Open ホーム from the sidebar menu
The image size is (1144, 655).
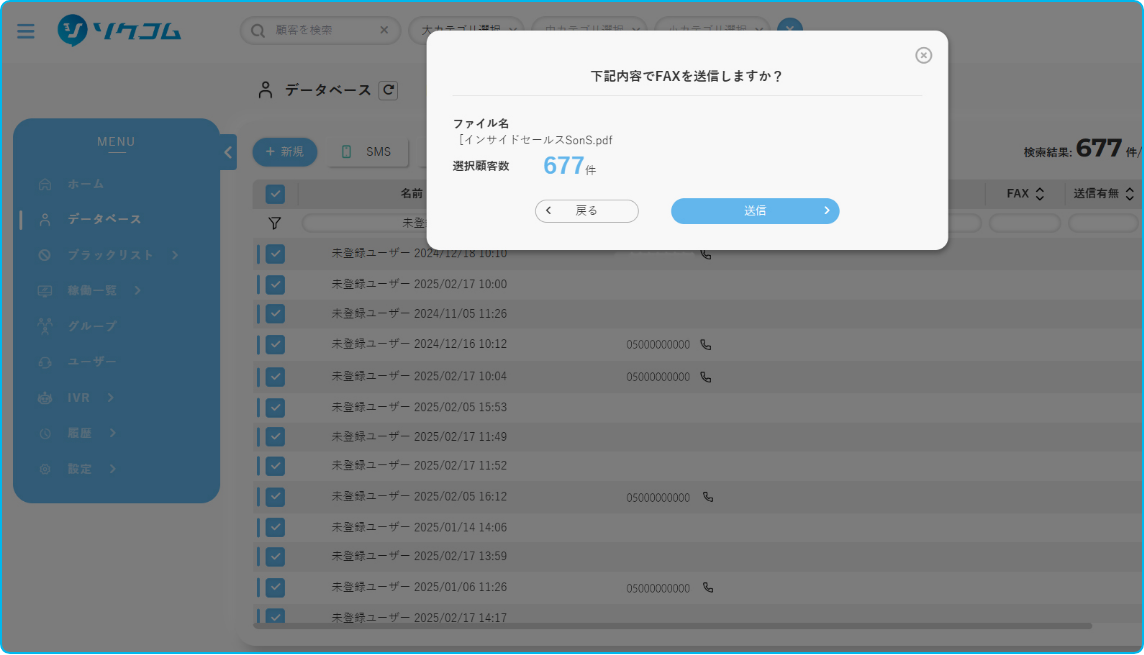(85, 184)
